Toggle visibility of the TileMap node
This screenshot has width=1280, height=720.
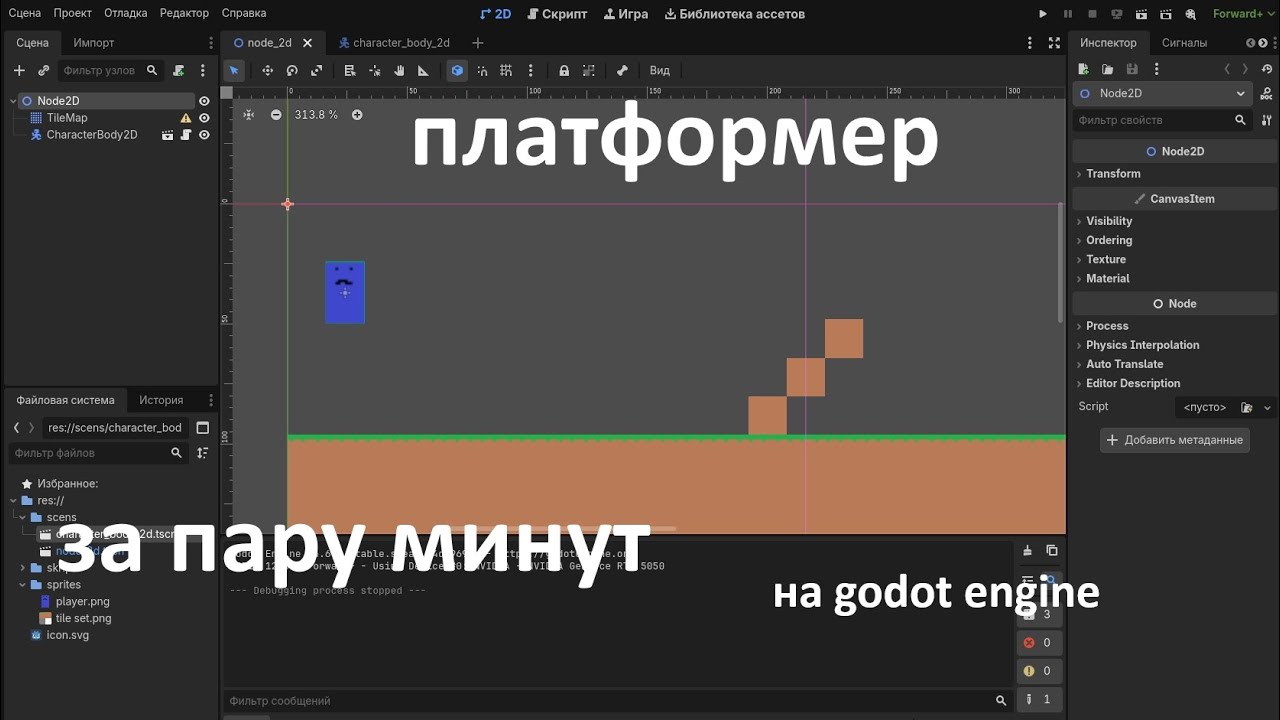[204, 118]
